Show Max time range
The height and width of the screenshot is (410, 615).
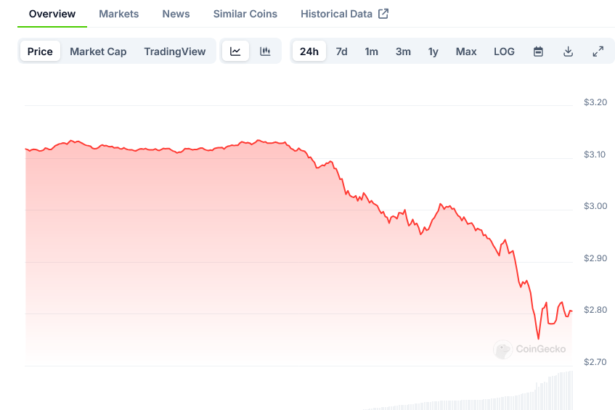coord(466,51)
